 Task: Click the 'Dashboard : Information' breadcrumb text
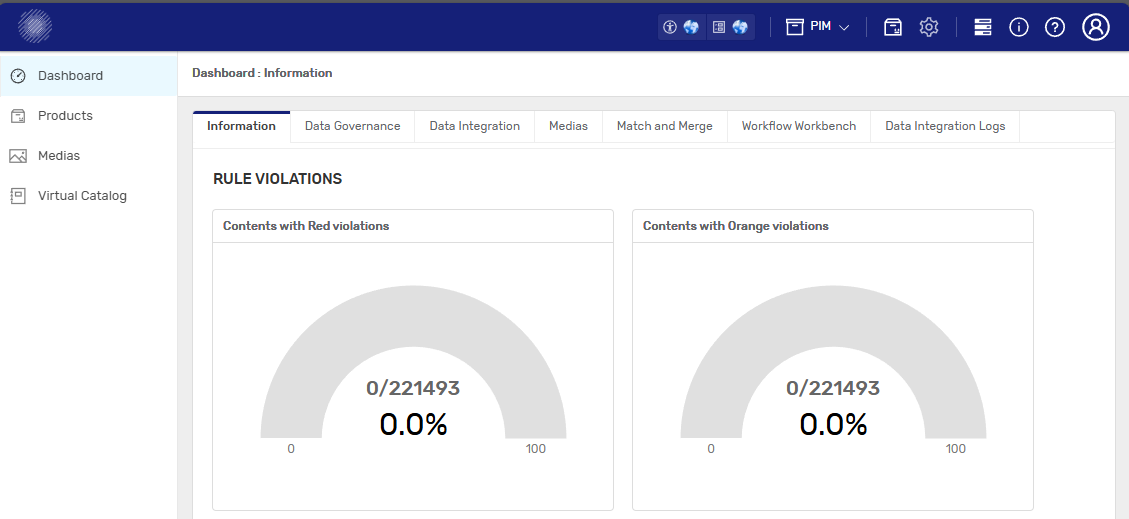point(262,73)
